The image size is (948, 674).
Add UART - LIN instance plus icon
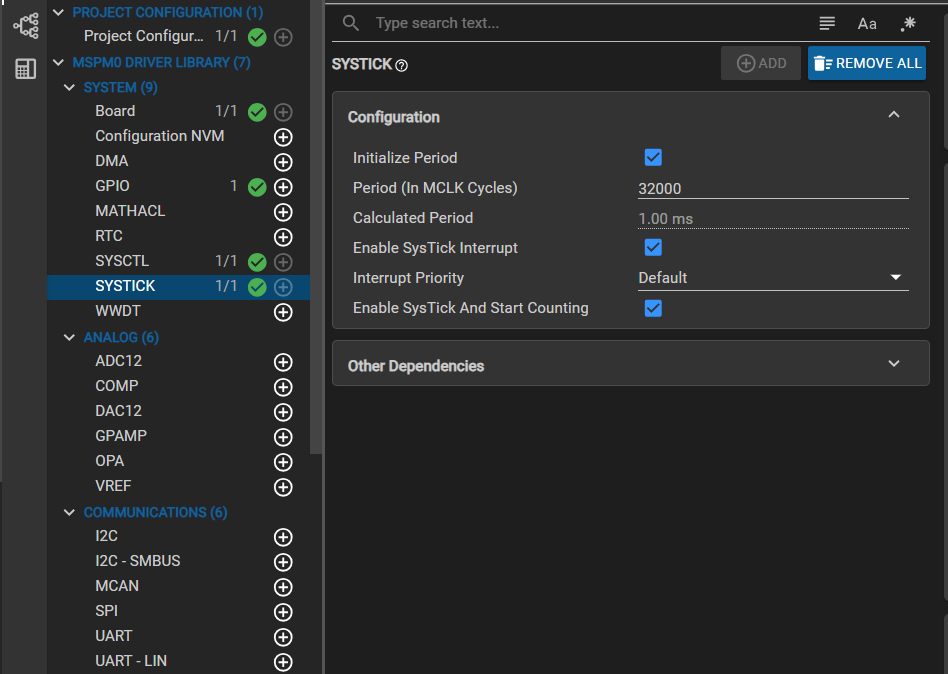coord(283,662)
